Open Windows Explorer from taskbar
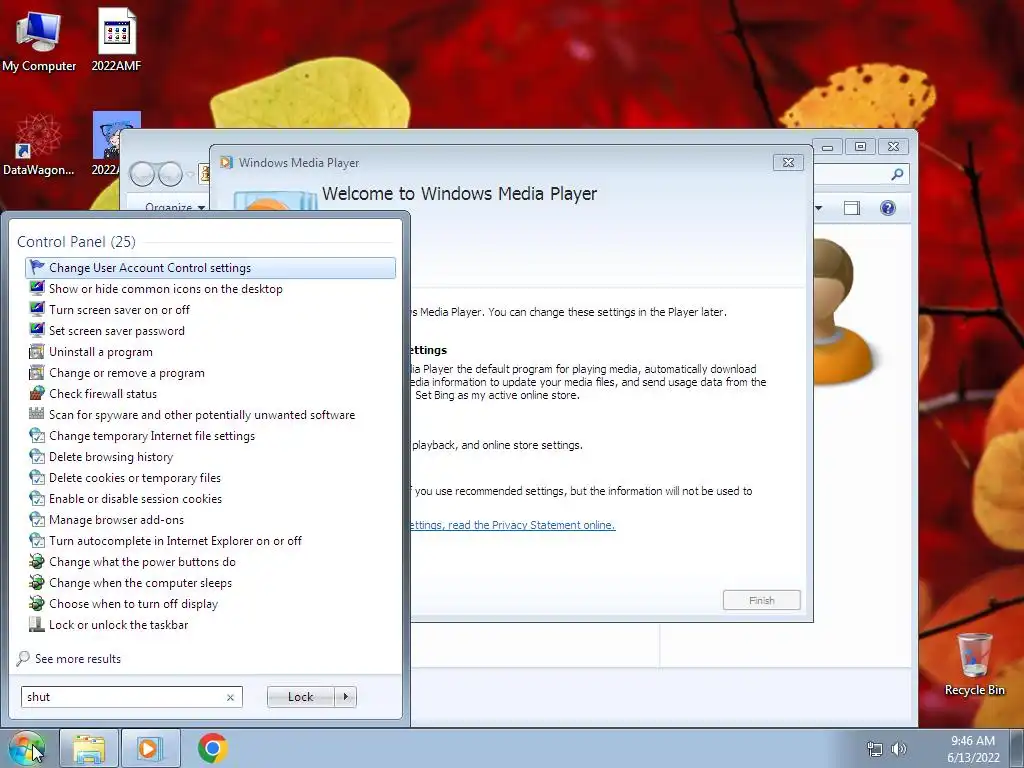Image resolution: width=1024 pixels, height=768 pixels. (89, 748)
